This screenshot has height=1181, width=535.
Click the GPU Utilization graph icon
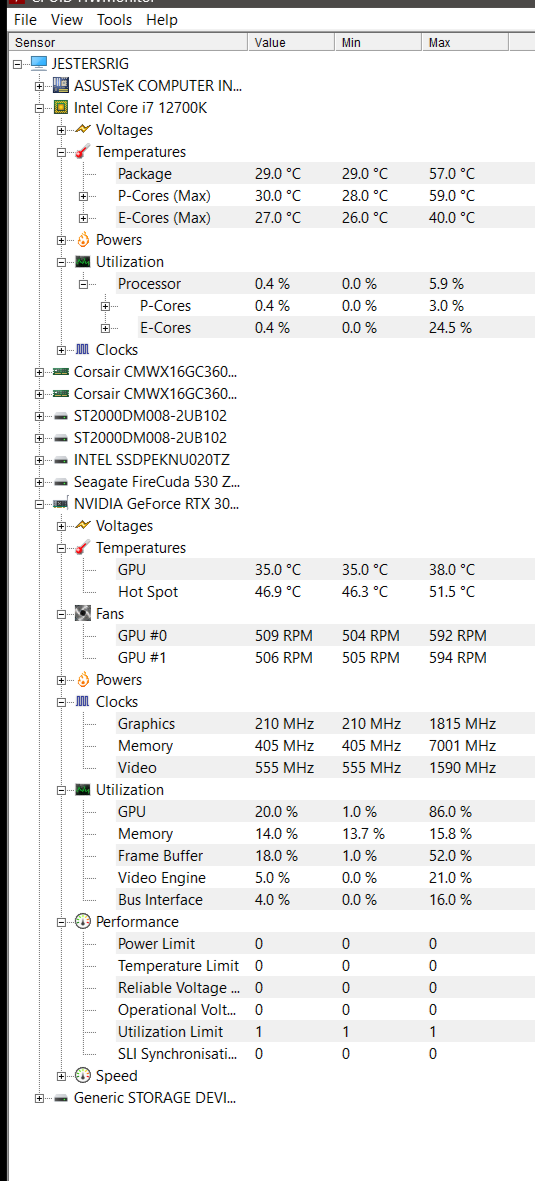pos(83,790)
